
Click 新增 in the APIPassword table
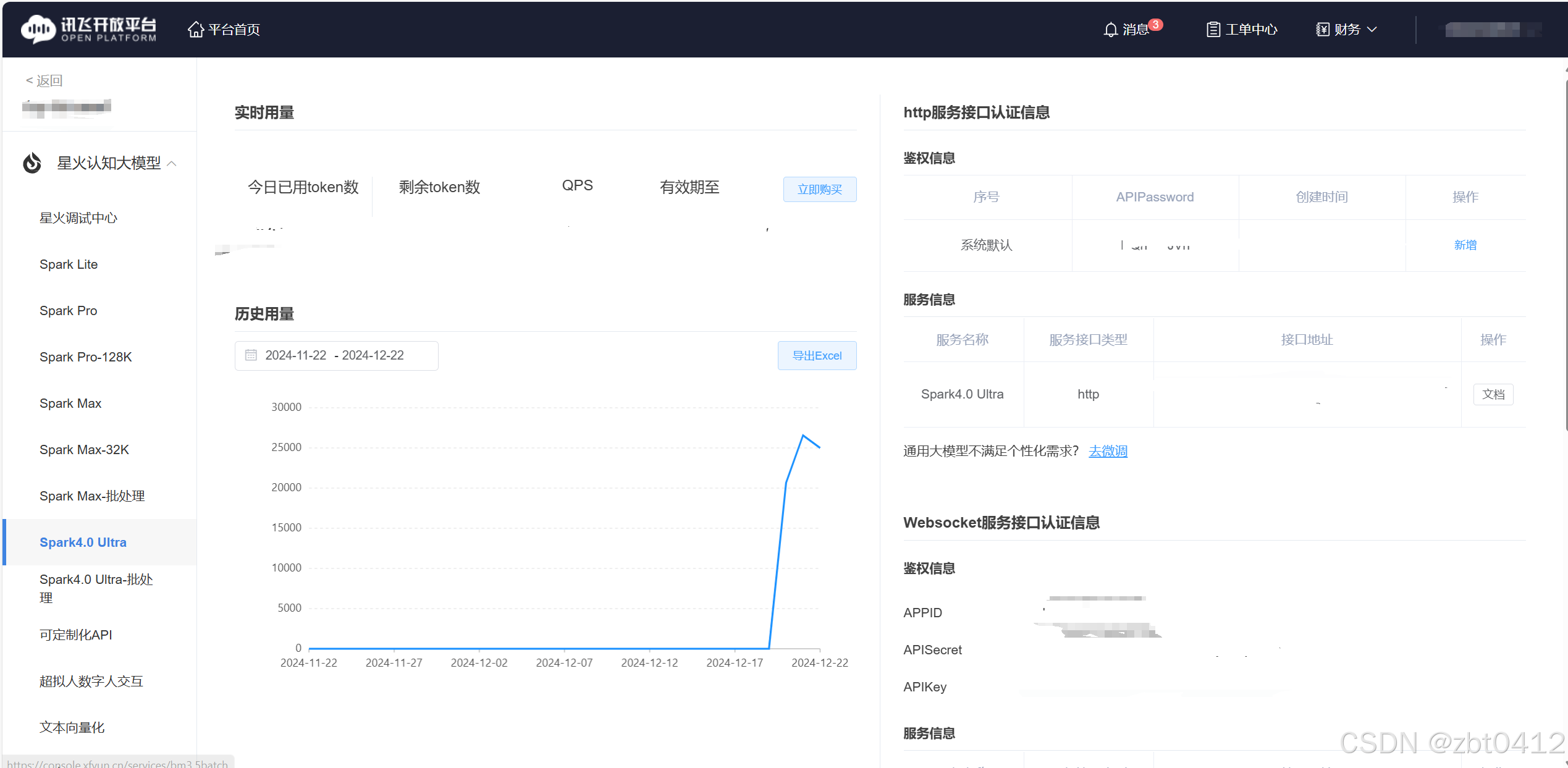point(1464,245)
